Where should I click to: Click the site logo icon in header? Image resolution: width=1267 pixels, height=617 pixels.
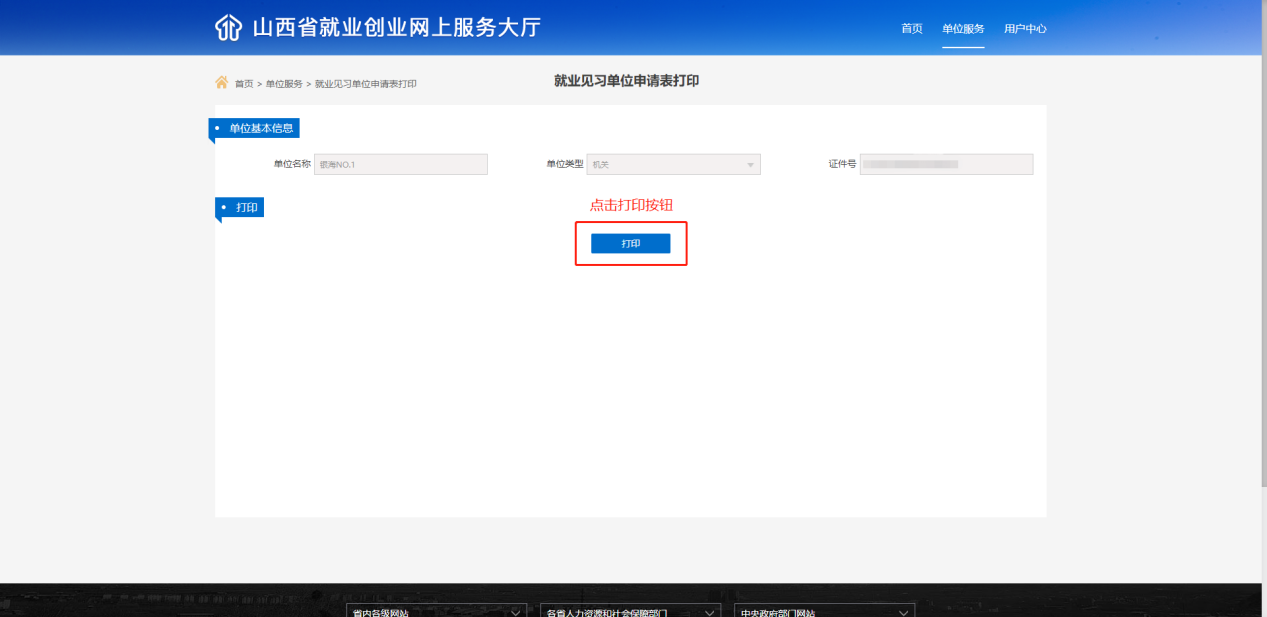228,28
